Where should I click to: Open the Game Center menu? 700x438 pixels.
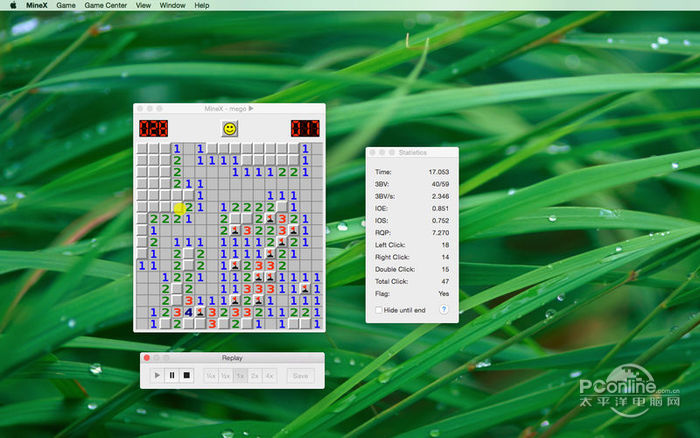click(x=106, y=5)
